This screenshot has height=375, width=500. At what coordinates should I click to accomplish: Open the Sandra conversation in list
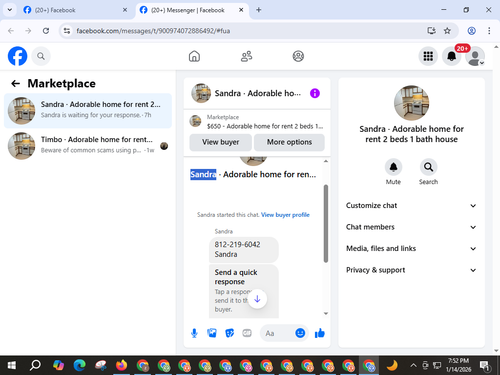click(88, 111)
